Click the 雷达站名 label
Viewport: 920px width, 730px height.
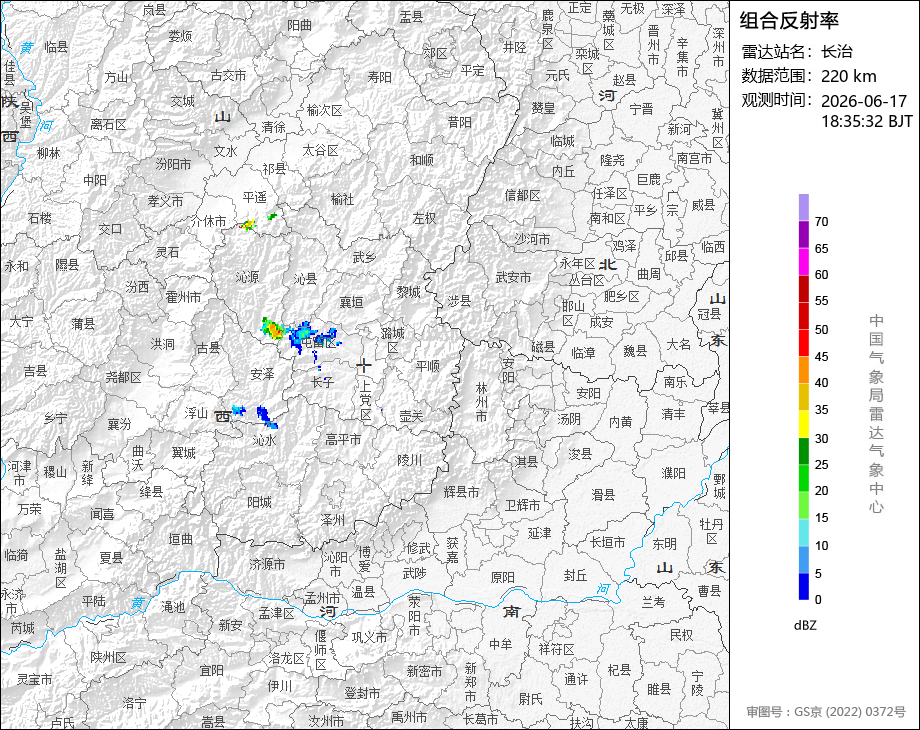778,52
